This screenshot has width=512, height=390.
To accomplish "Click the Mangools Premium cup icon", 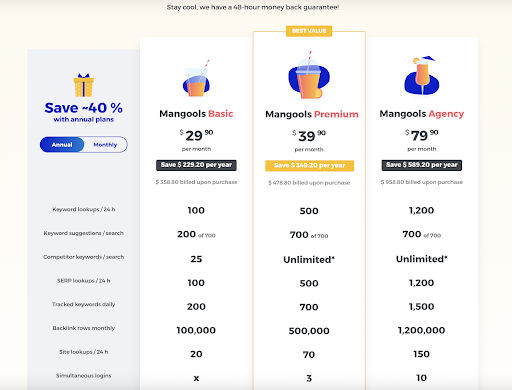I will click(309, 75).
